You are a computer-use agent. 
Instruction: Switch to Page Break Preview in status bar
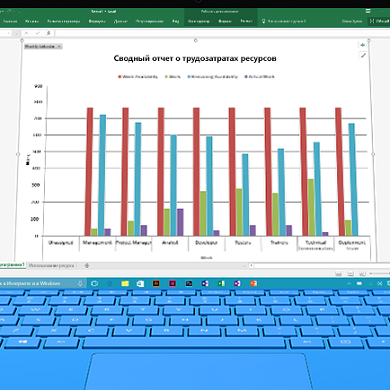[362, 274]
